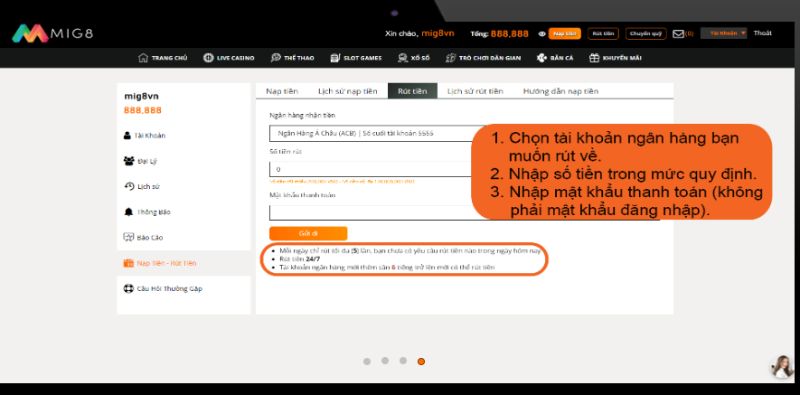Select the fourth orange carousel dot

pyautogui.click(x=421, y=361)
